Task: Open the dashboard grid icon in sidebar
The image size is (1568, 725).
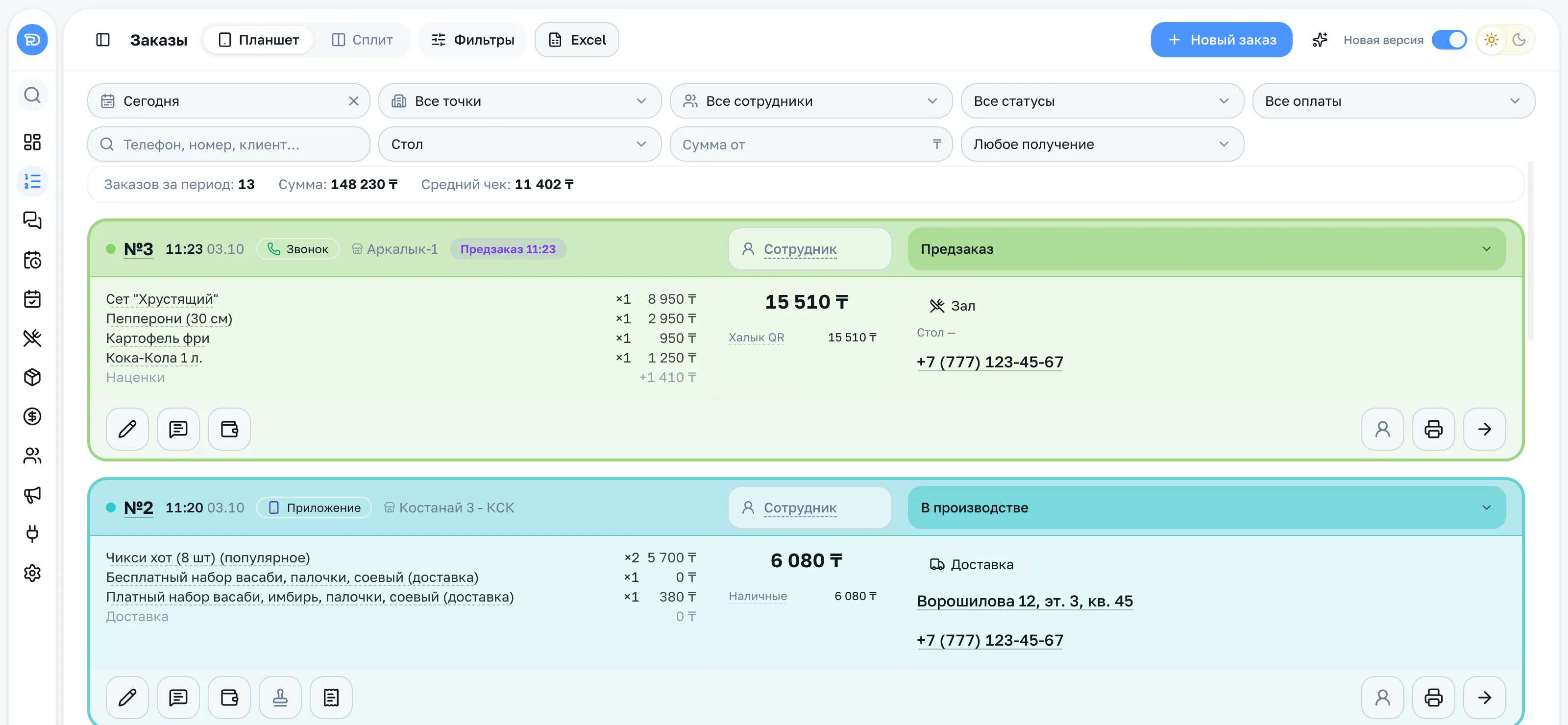Action: (x=32, y=142)
